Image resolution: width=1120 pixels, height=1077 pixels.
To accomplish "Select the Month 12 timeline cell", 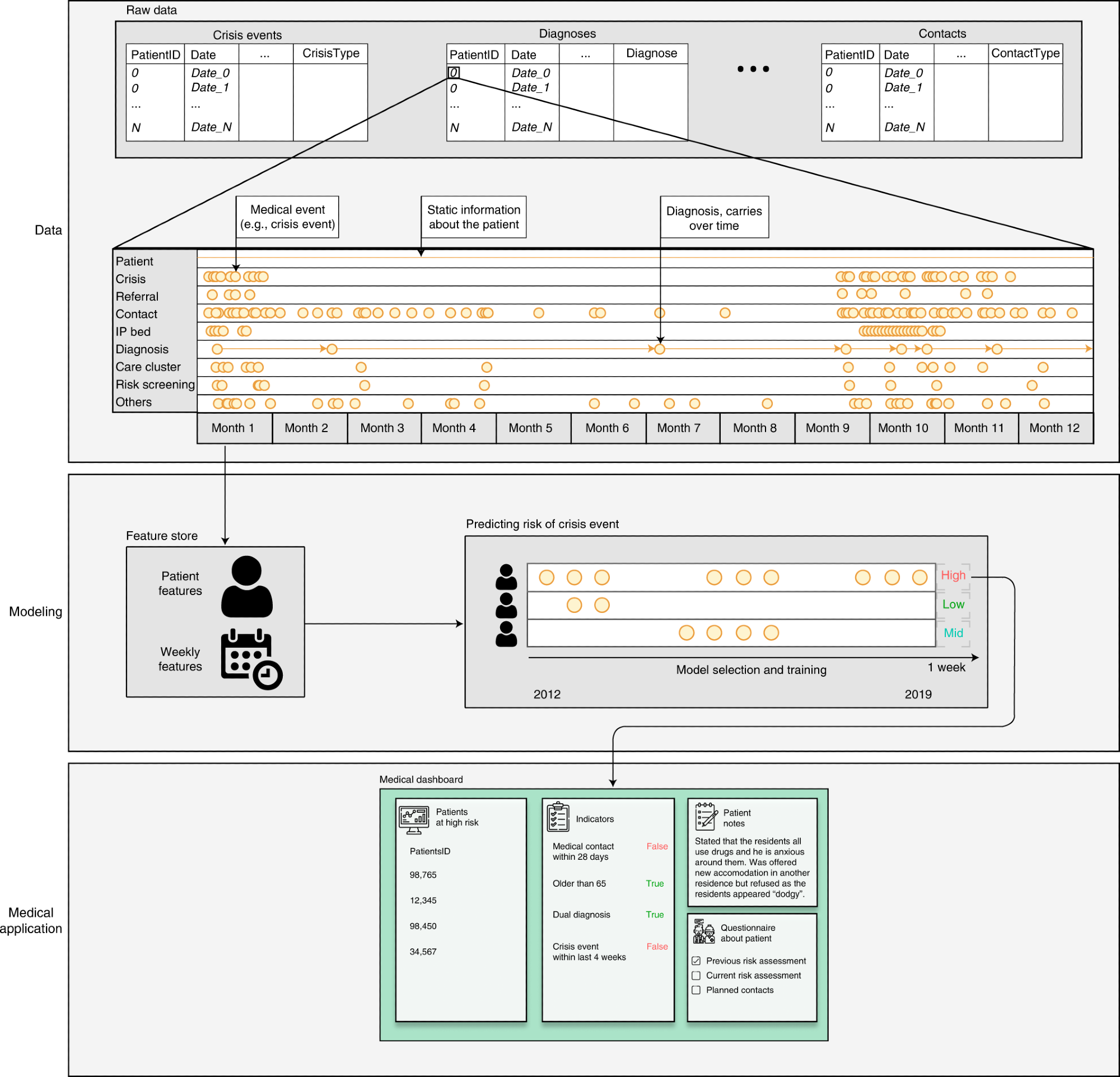I will 1054,428.
